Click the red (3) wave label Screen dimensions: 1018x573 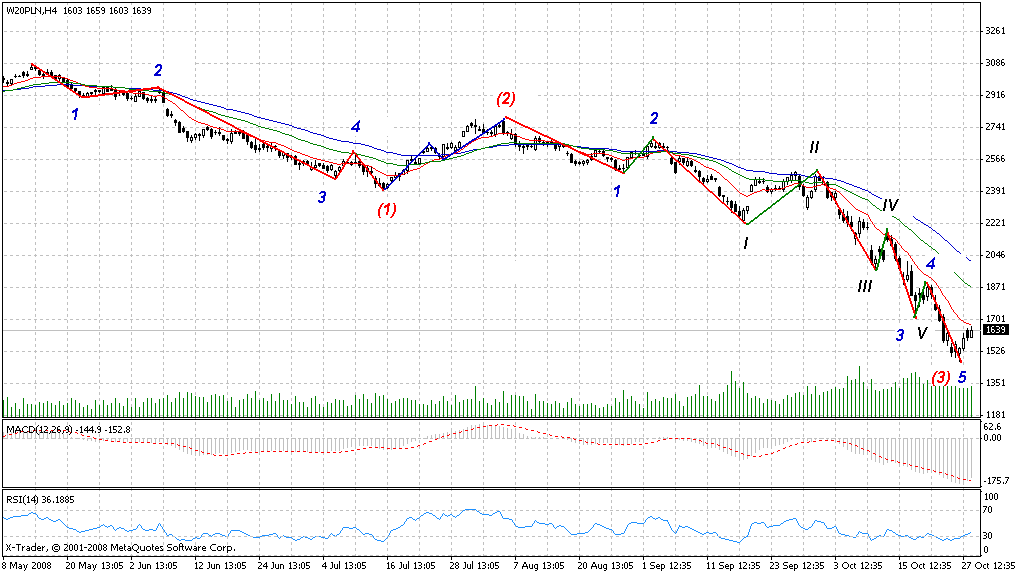tap(941, 377)
